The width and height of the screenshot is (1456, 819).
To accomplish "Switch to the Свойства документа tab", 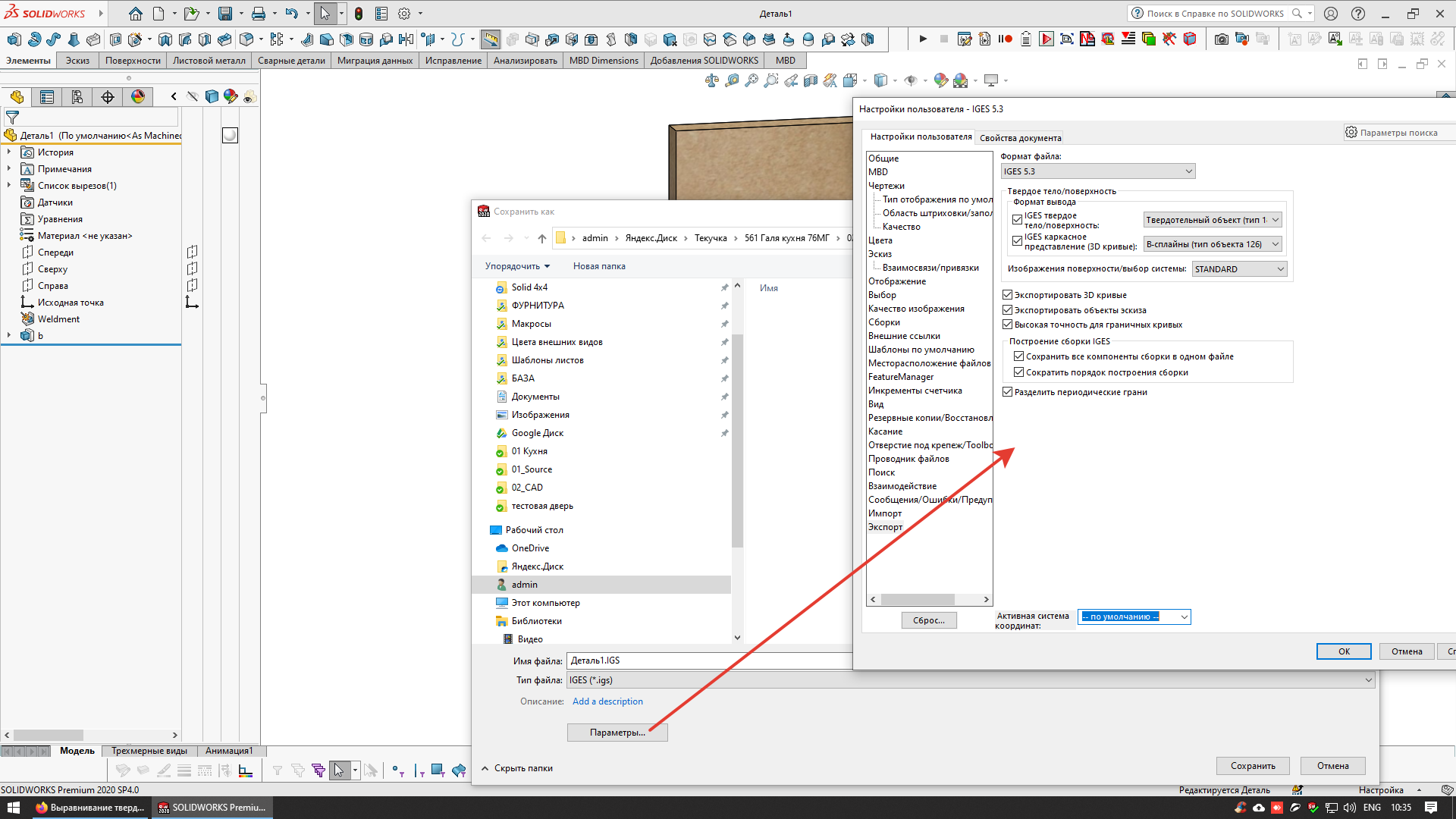I will click(x=1020, y=138).
